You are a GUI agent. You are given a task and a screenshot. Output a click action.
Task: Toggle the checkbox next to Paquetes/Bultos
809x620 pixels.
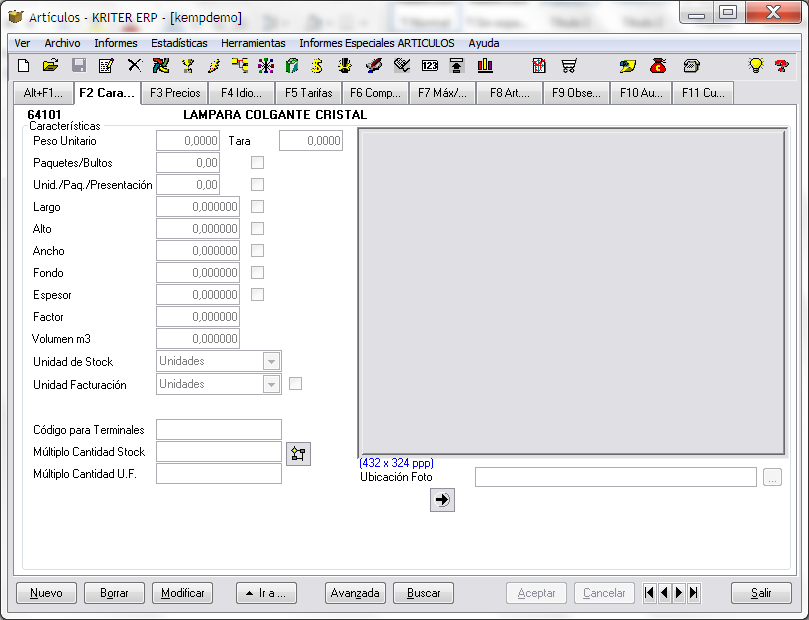click(257, 163)
